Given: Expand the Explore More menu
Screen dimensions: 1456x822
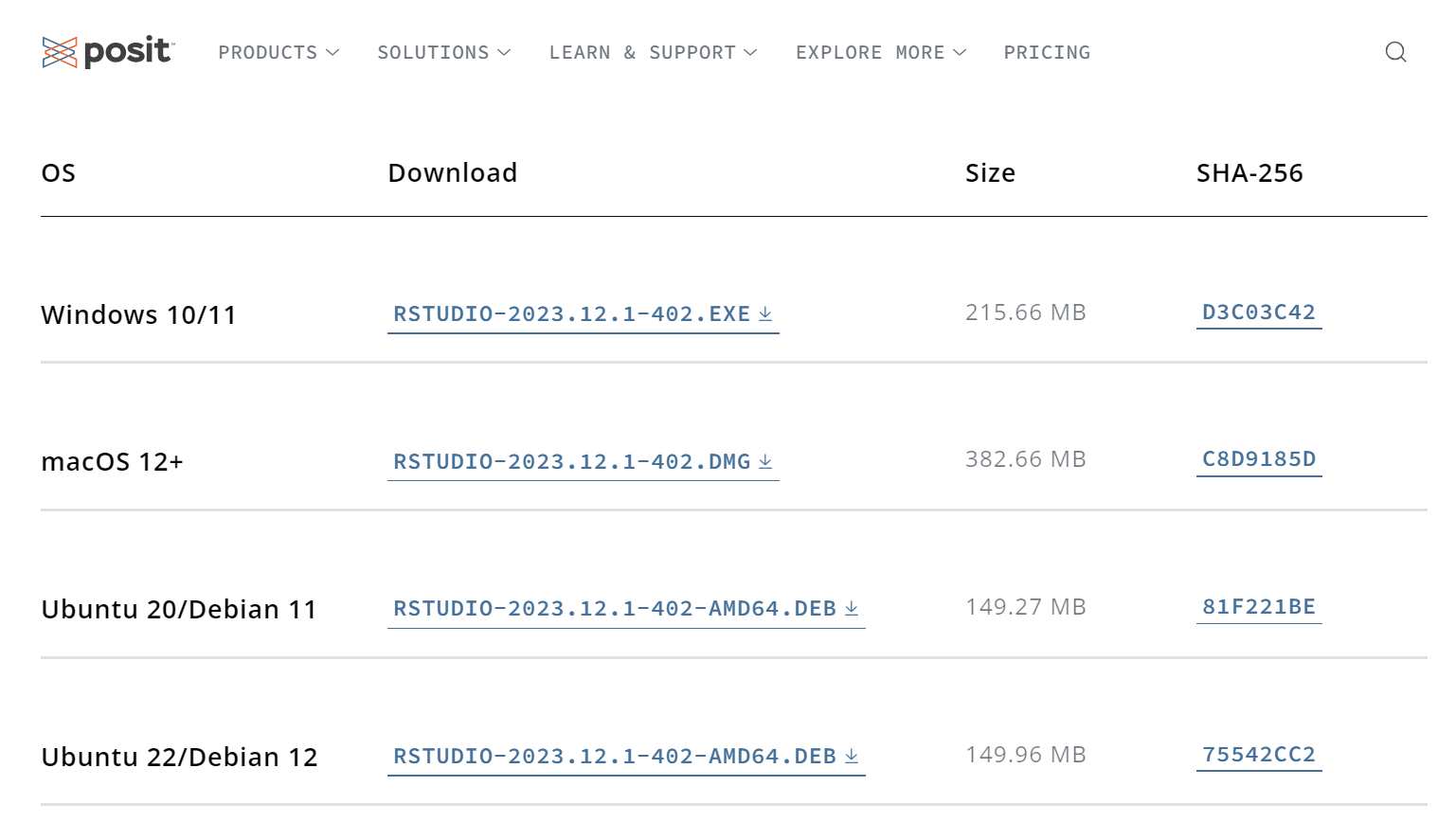Looking at the screenshot, I should pyautogui.click(x=880, y=53).
